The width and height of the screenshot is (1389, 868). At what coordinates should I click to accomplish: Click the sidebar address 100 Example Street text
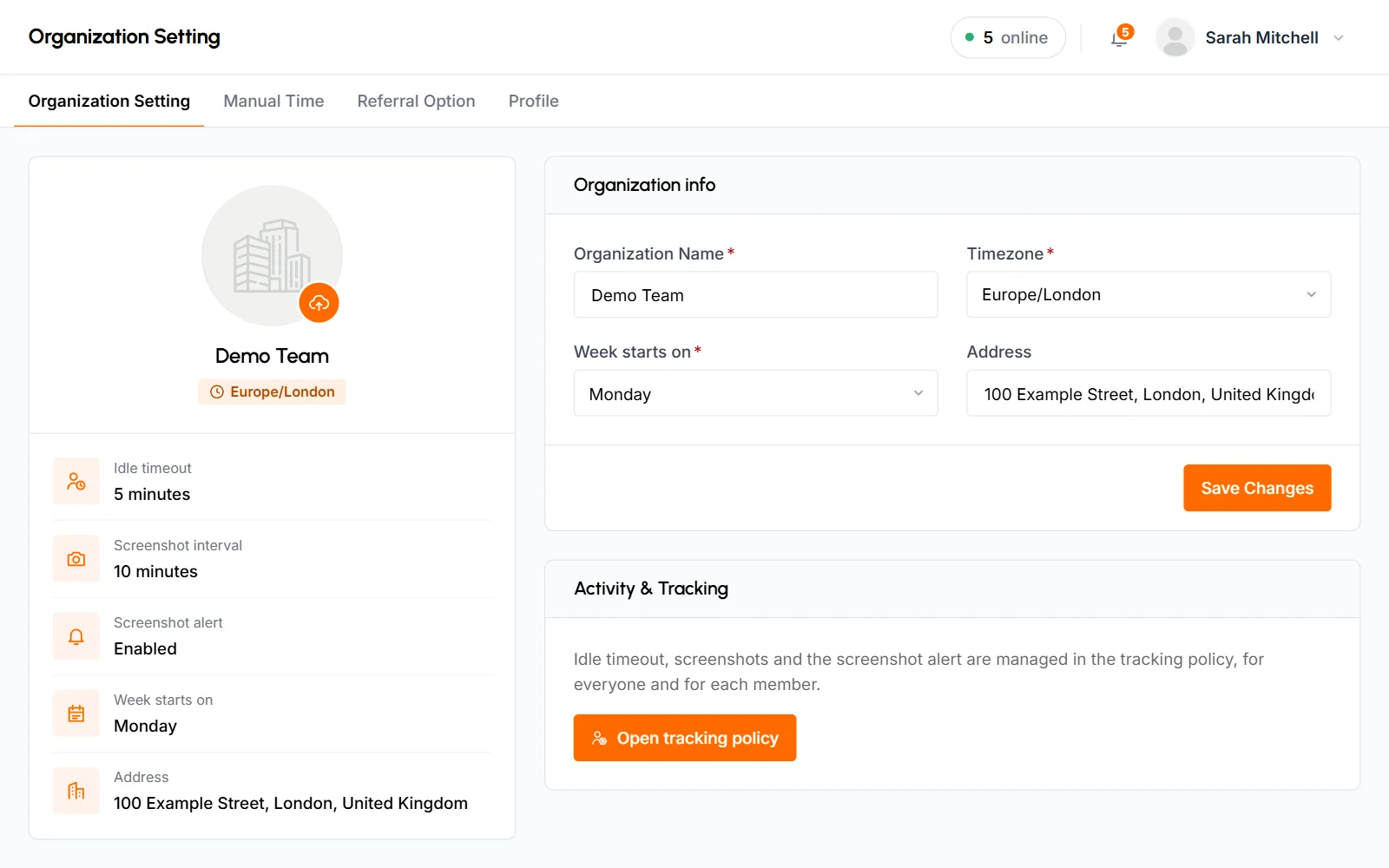[291, 803]
